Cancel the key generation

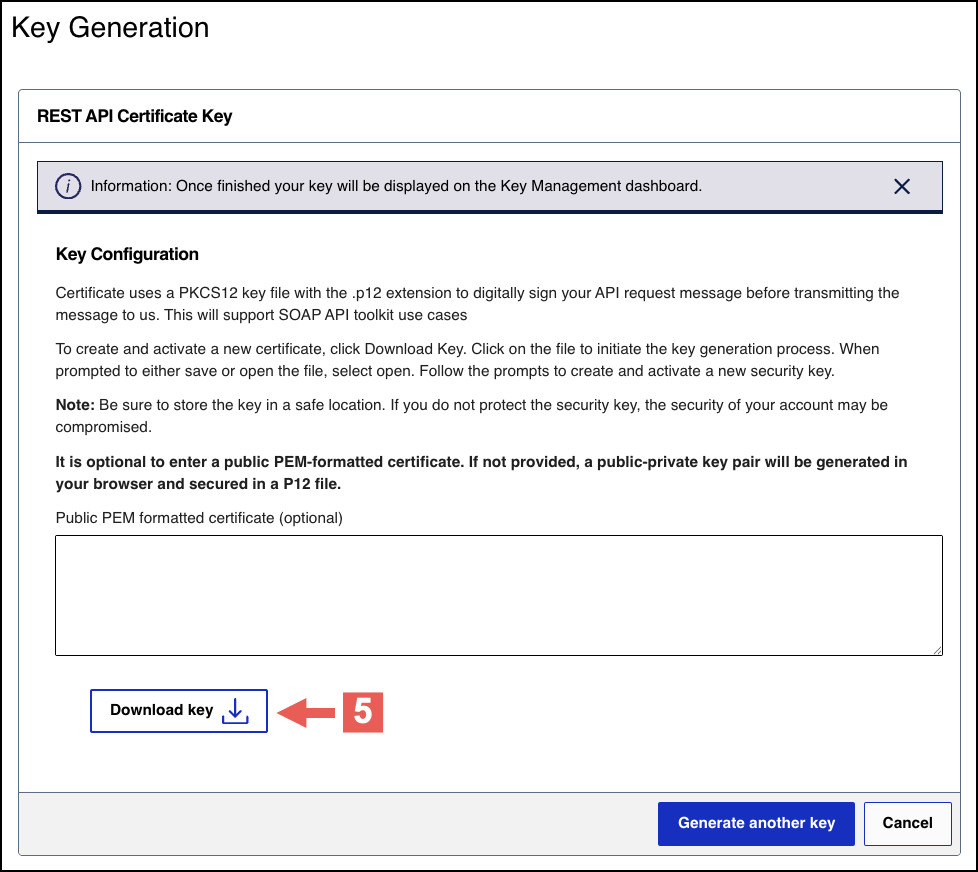(x=907, y=823)
